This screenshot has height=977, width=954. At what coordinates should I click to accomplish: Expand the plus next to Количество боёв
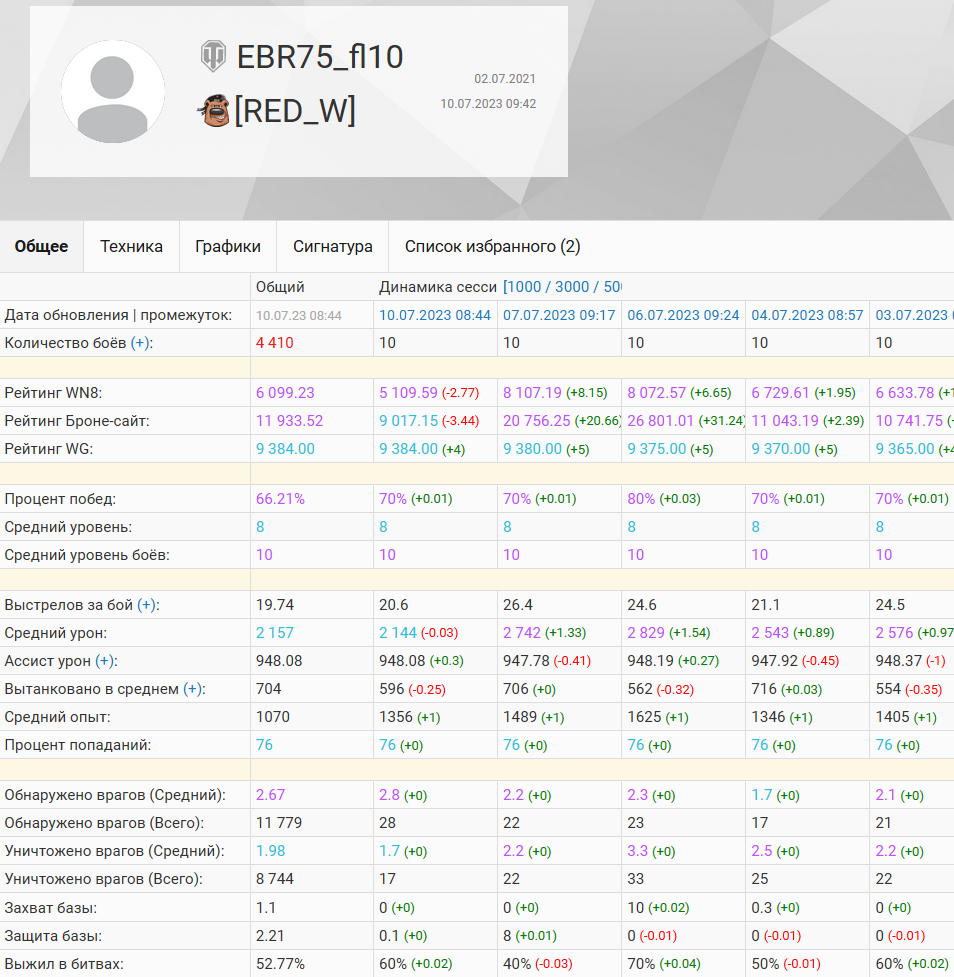(x=140, y=343)
